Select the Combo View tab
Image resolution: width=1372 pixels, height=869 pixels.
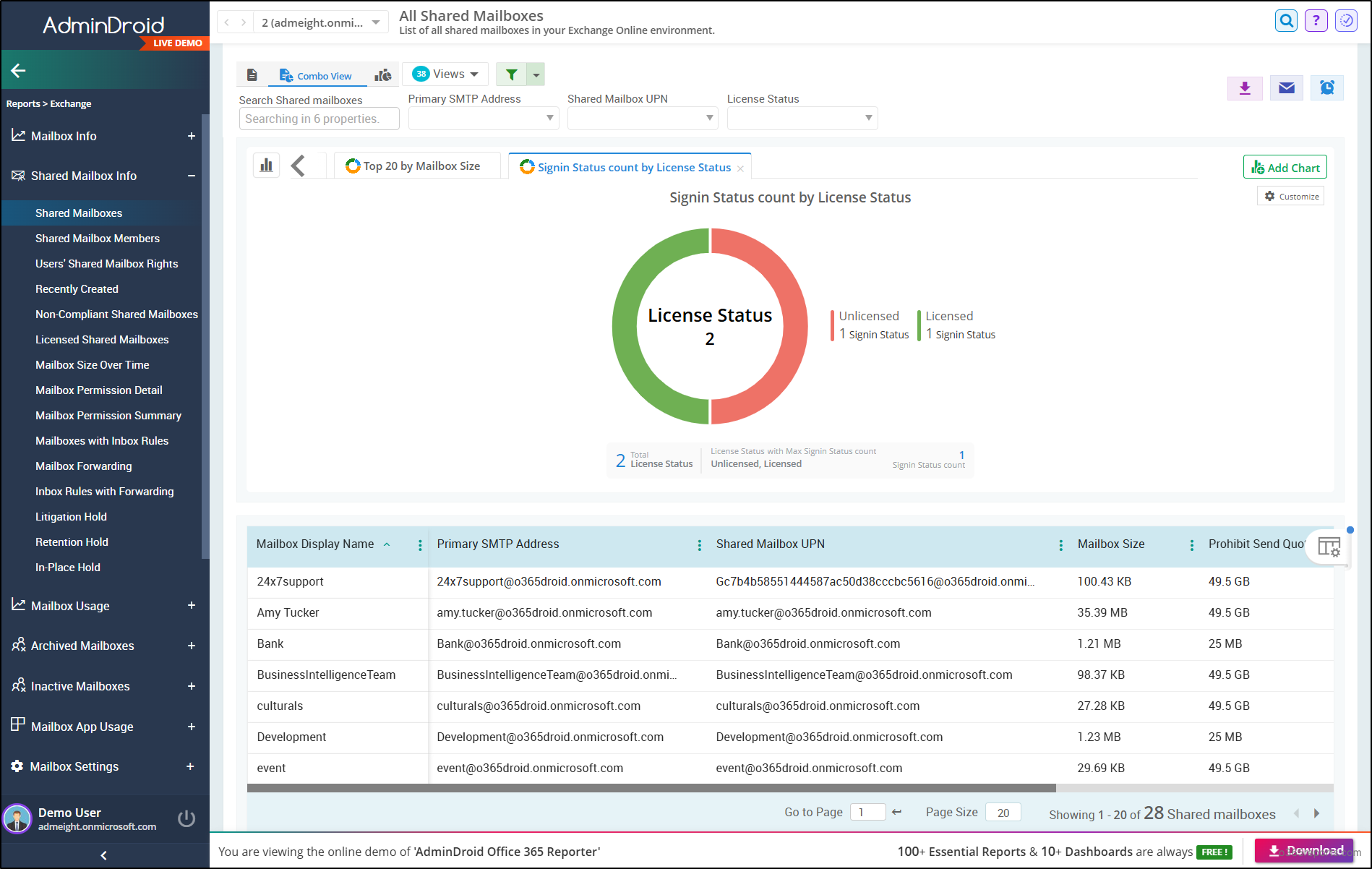tap(316, 75)
